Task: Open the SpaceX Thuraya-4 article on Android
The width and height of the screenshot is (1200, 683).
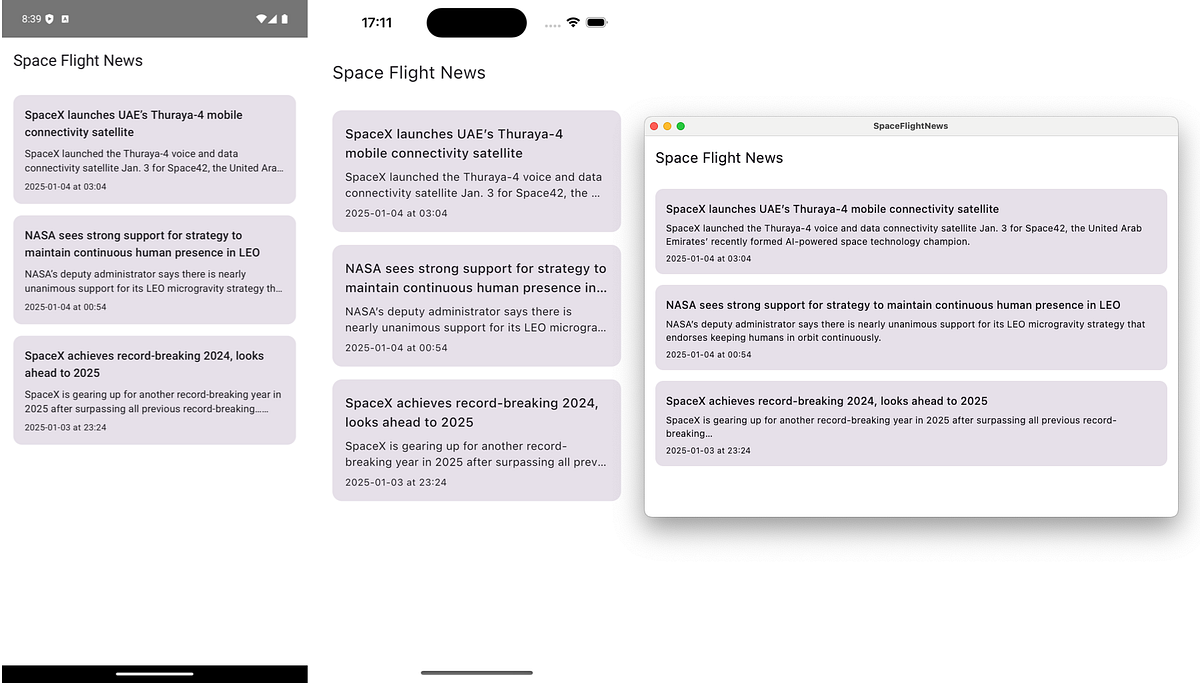Action: pyautogui.click(x=154, y=149)
